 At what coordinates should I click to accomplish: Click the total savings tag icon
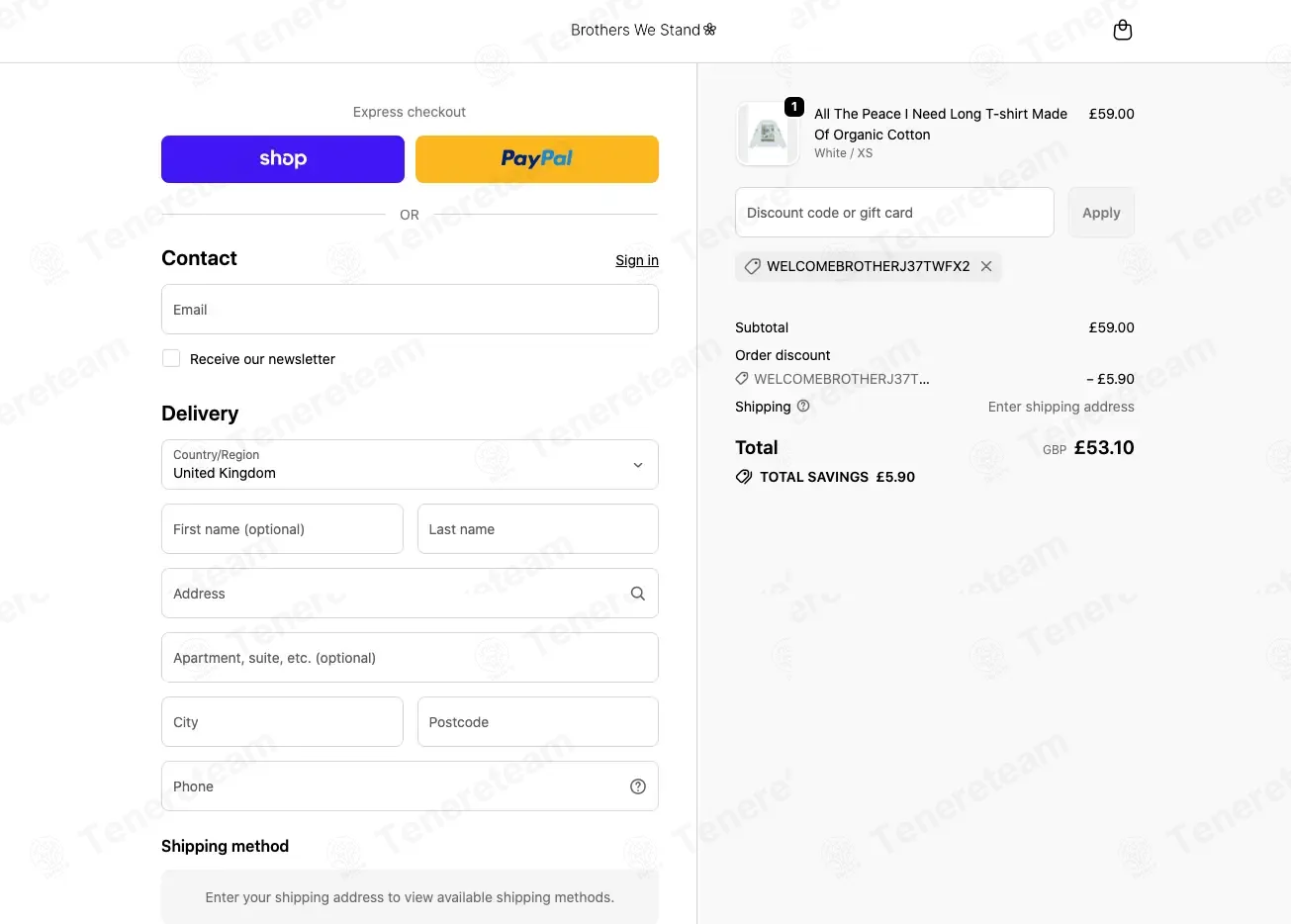(x=744, y=477)
